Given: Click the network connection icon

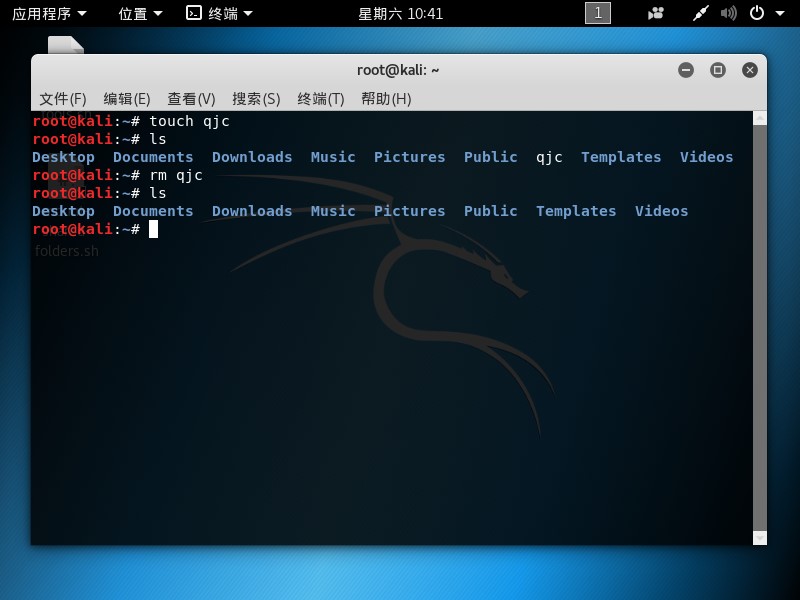Looking at the screenshot, I should pyautogui.click(x=701, y=13).
